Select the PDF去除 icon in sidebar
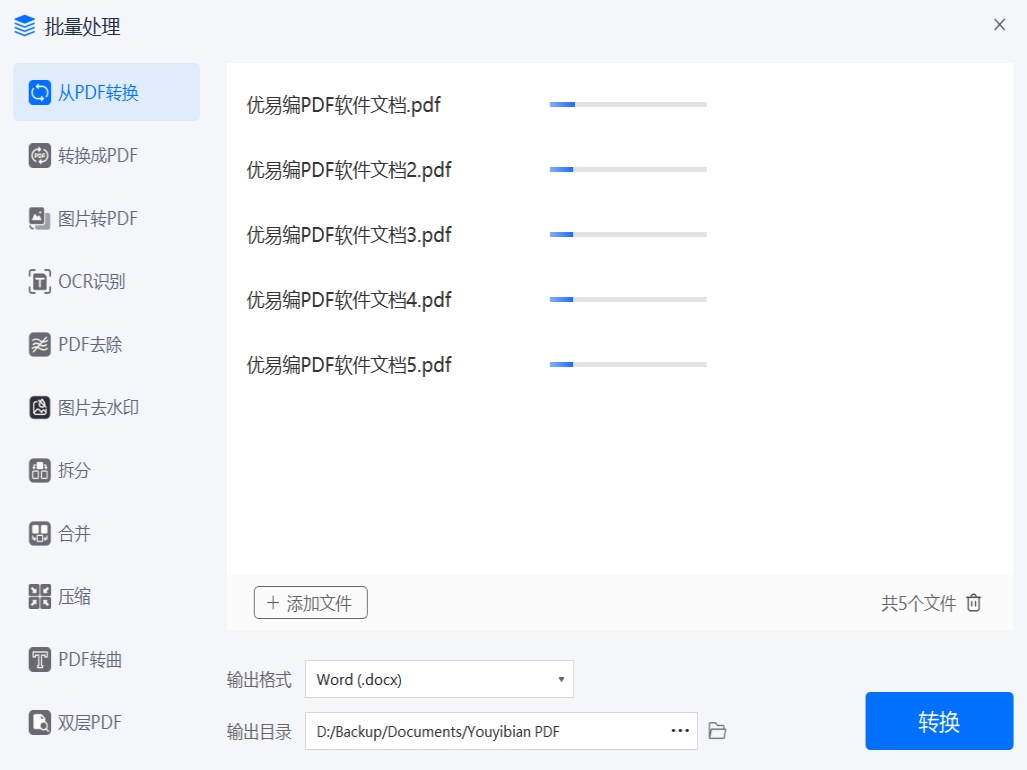The height and width of the screenshot is (770, 1027). pyautogui.click(x=40, y=345)
